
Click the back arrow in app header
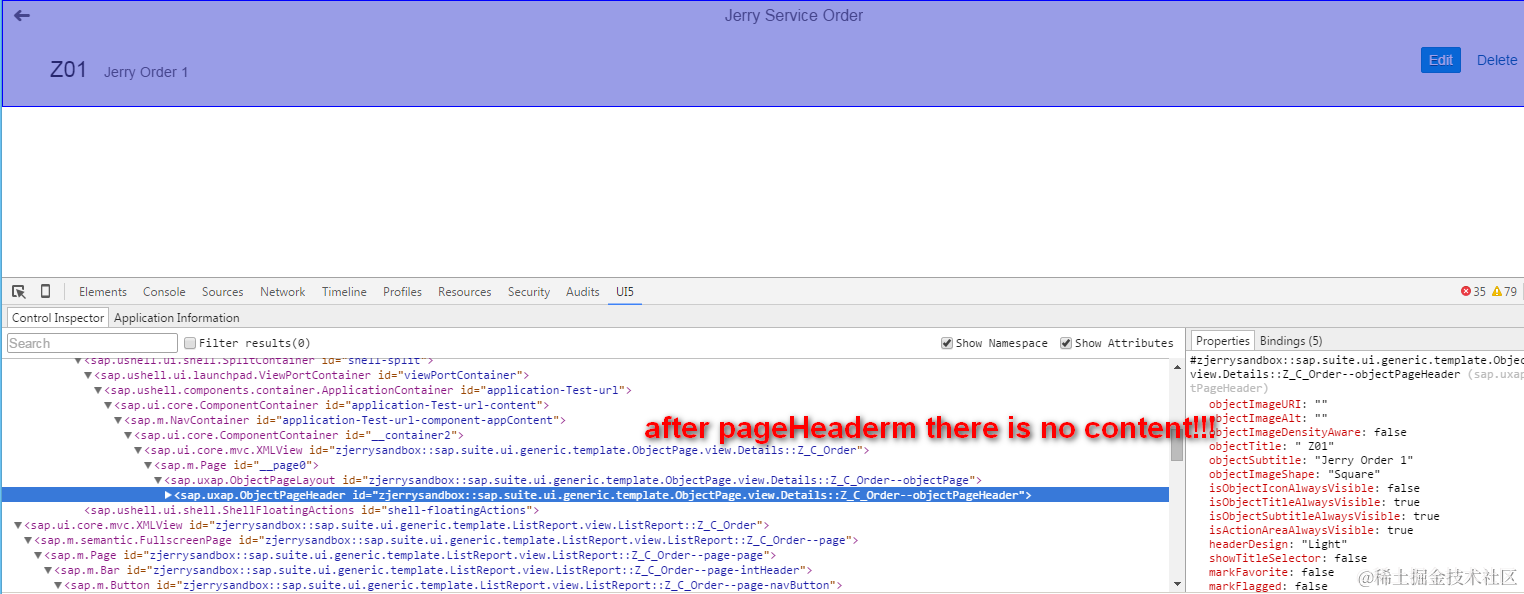(22, 16)
